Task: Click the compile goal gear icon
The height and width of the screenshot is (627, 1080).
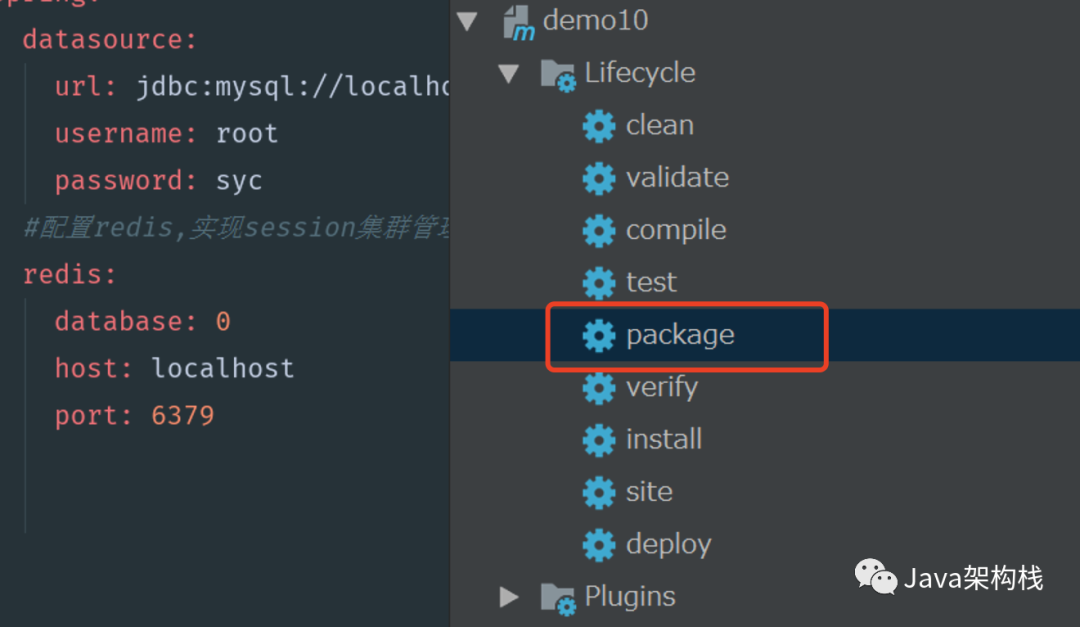Action: (x=598, y=230)
